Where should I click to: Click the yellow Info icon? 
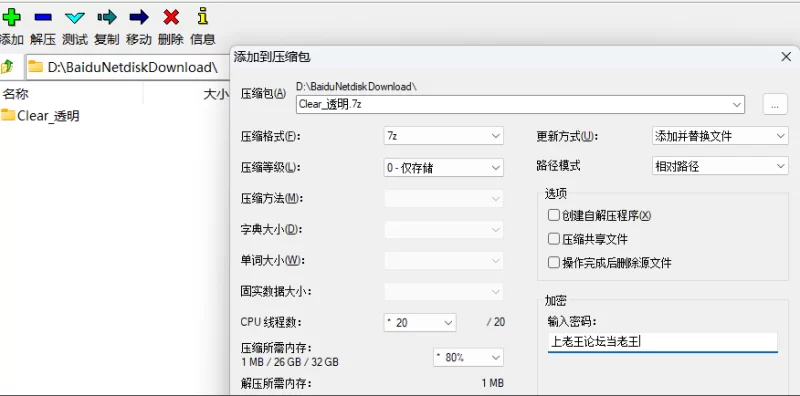(x=203, y=16)
